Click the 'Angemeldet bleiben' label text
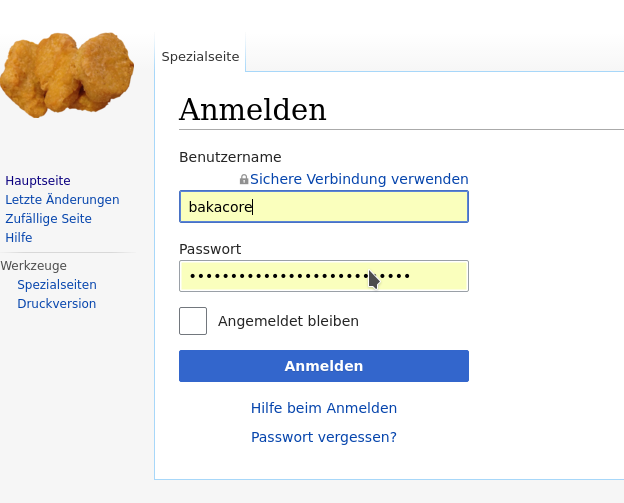The image size is (624, 503). pos(288,321)
